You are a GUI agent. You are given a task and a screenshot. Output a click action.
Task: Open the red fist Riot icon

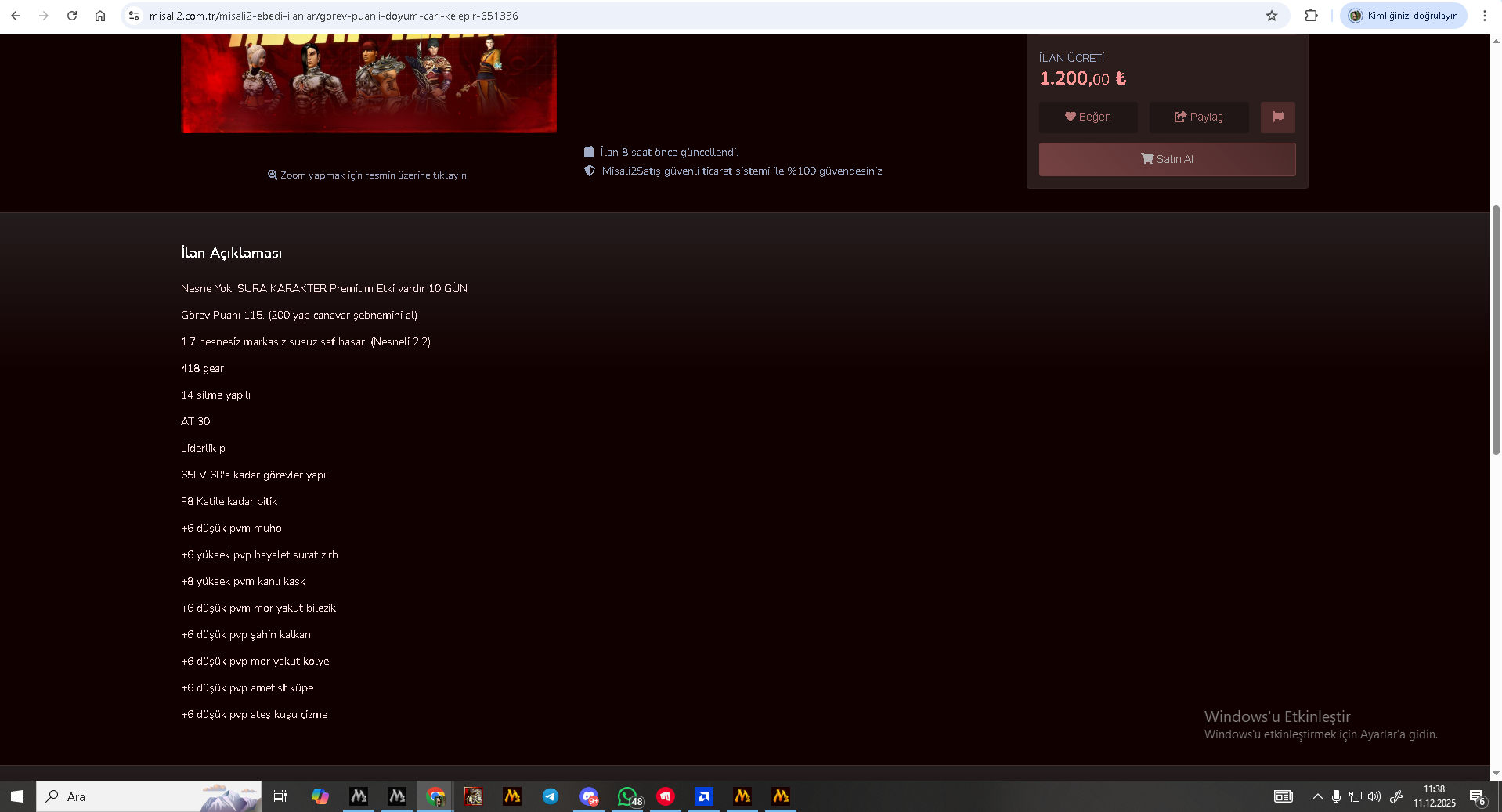click(666, 796)
